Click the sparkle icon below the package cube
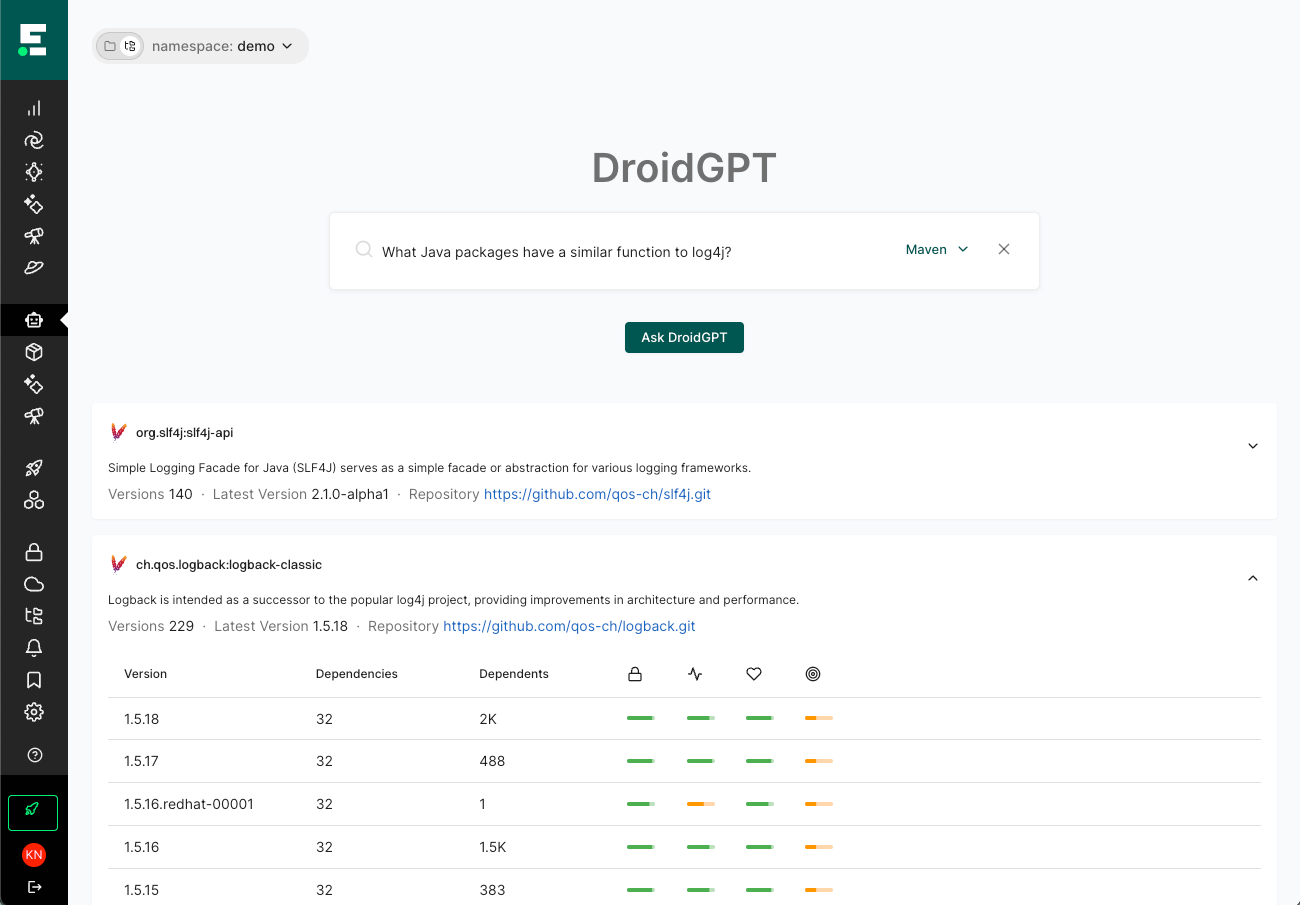This screenshot has height=905, width=1300. coord(34,384)
